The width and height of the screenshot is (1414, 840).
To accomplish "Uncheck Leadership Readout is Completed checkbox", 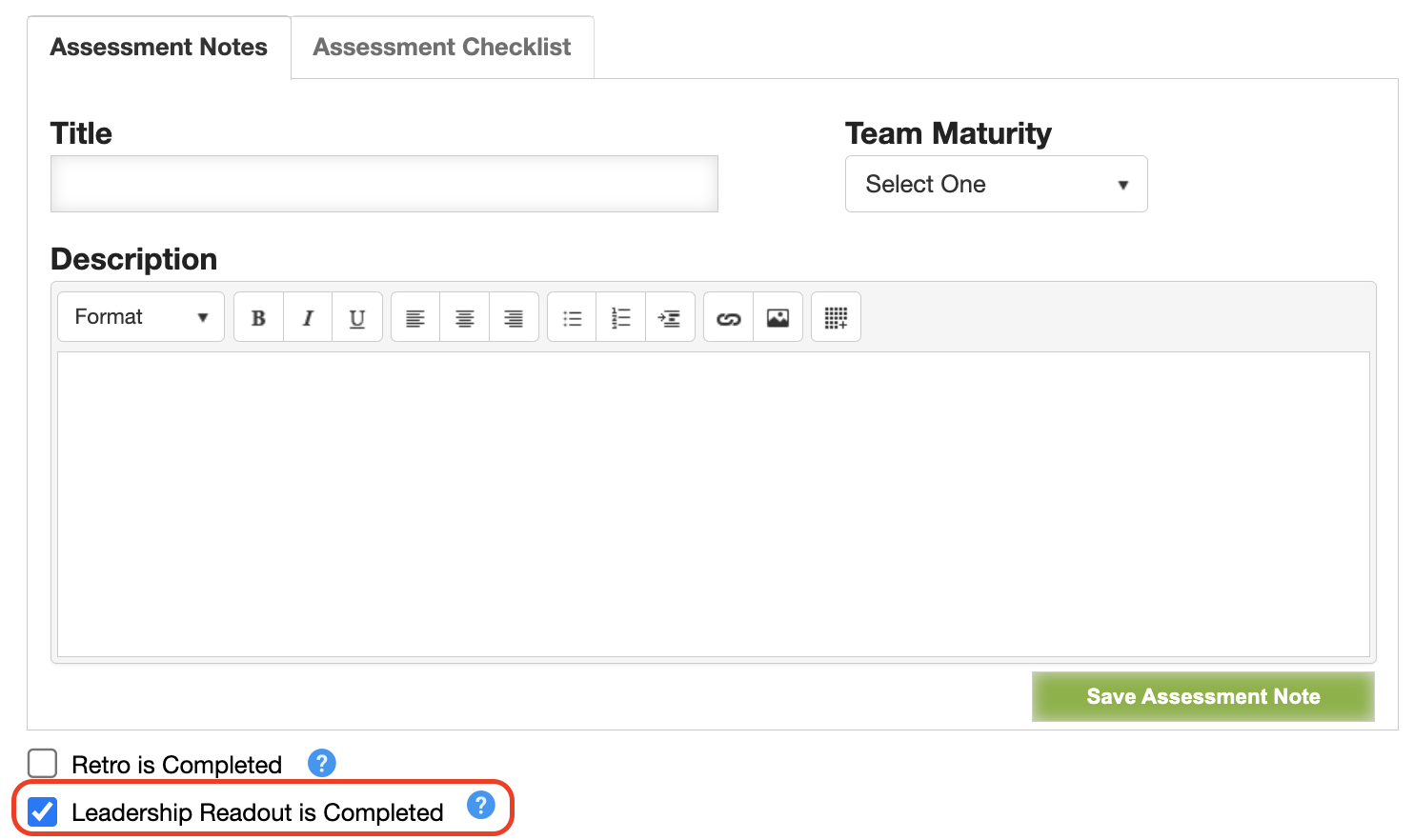I will [43, 811].
